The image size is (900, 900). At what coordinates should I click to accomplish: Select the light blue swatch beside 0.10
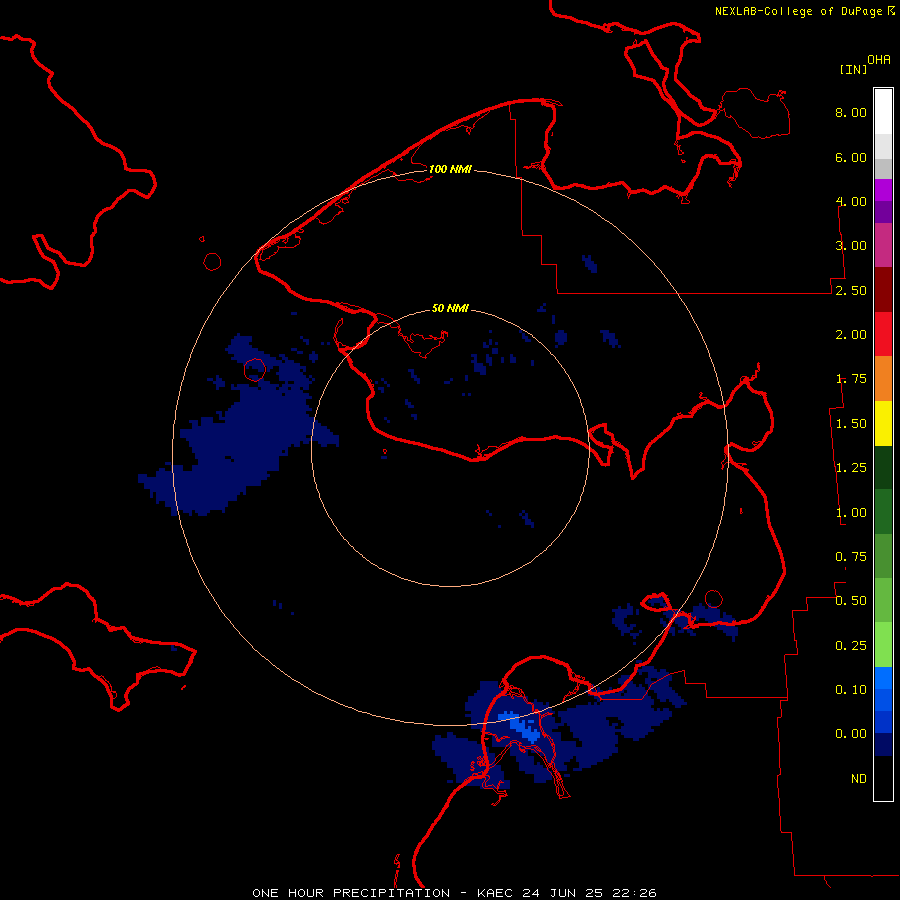pos(883,678)
